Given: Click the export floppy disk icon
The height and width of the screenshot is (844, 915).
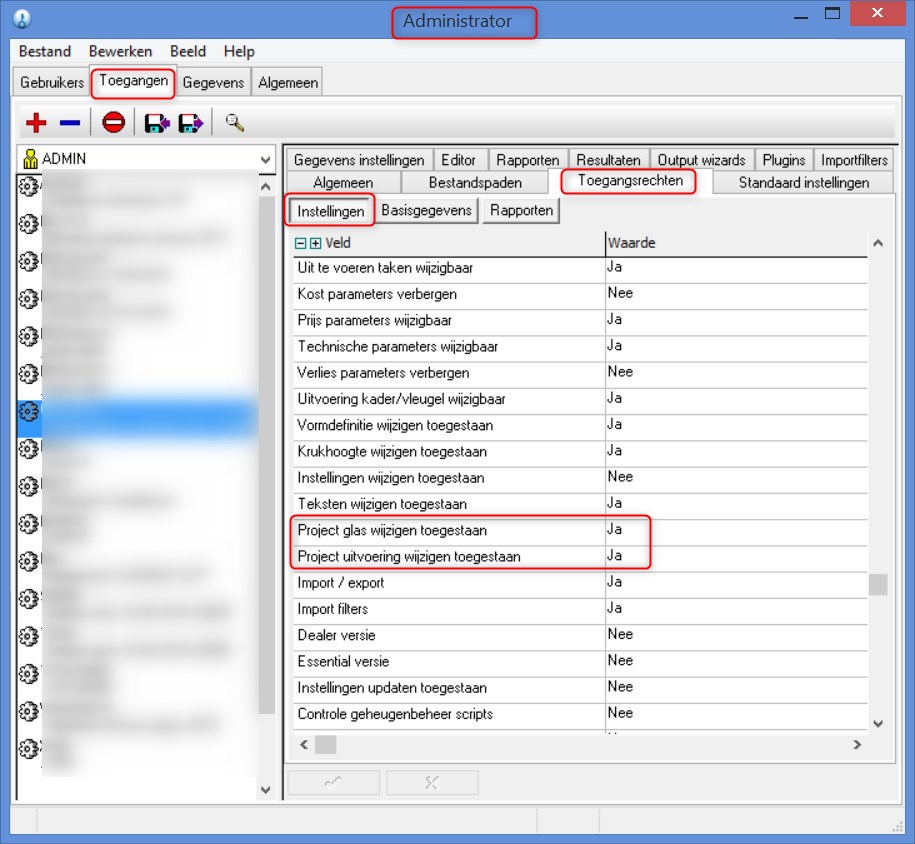Looking at the screenshot, I should [x=191, y=123].
